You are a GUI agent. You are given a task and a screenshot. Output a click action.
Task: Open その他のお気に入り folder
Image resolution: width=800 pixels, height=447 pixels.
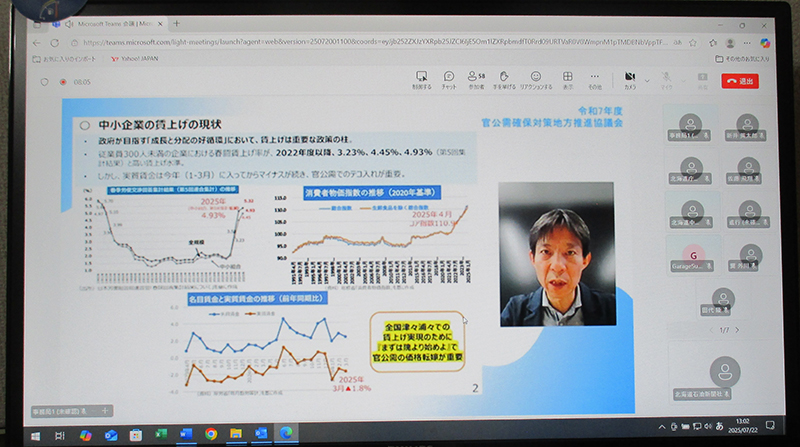click(742, 59)
